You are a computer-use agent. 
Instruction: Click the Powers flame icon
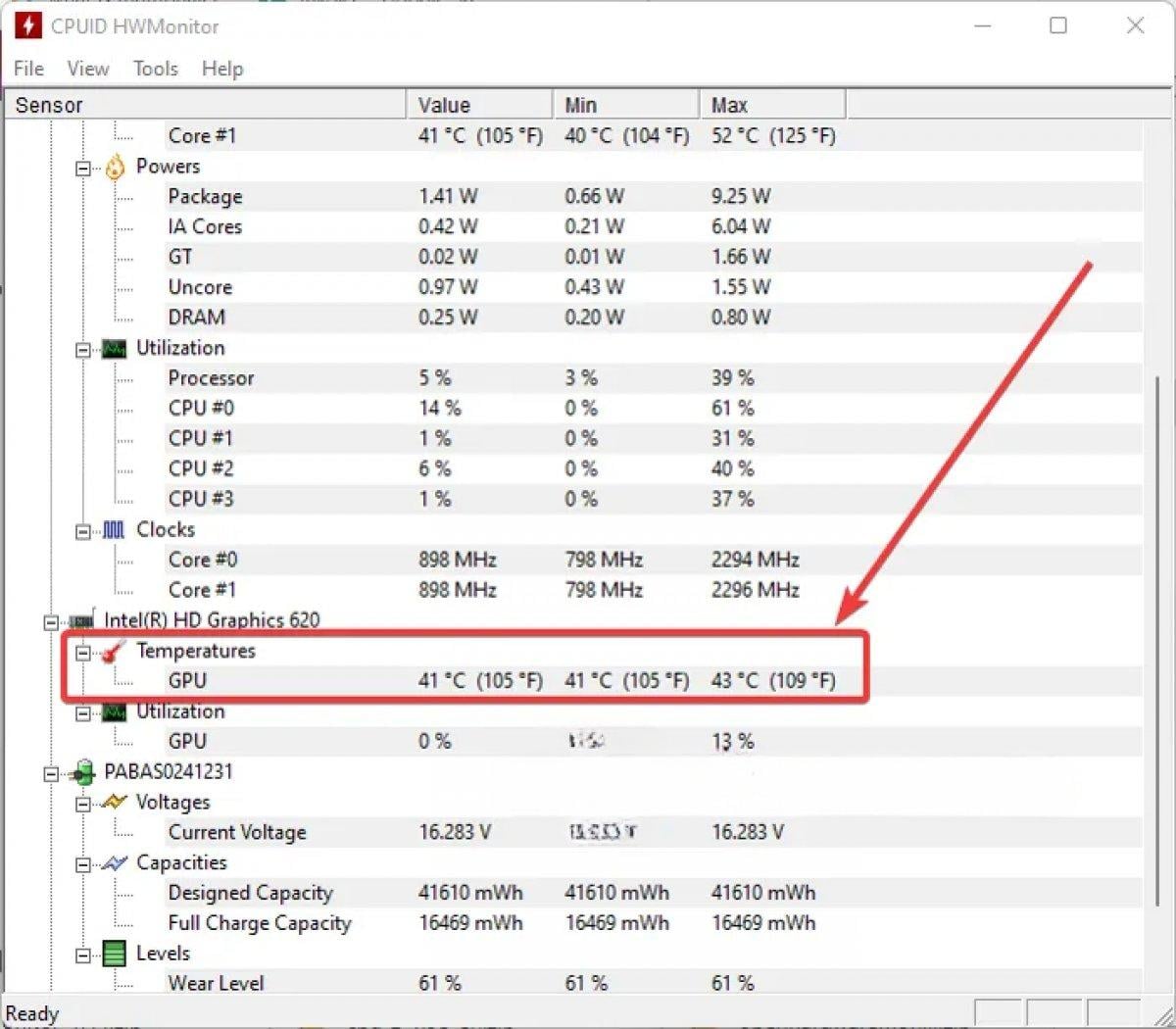point(115,168)
